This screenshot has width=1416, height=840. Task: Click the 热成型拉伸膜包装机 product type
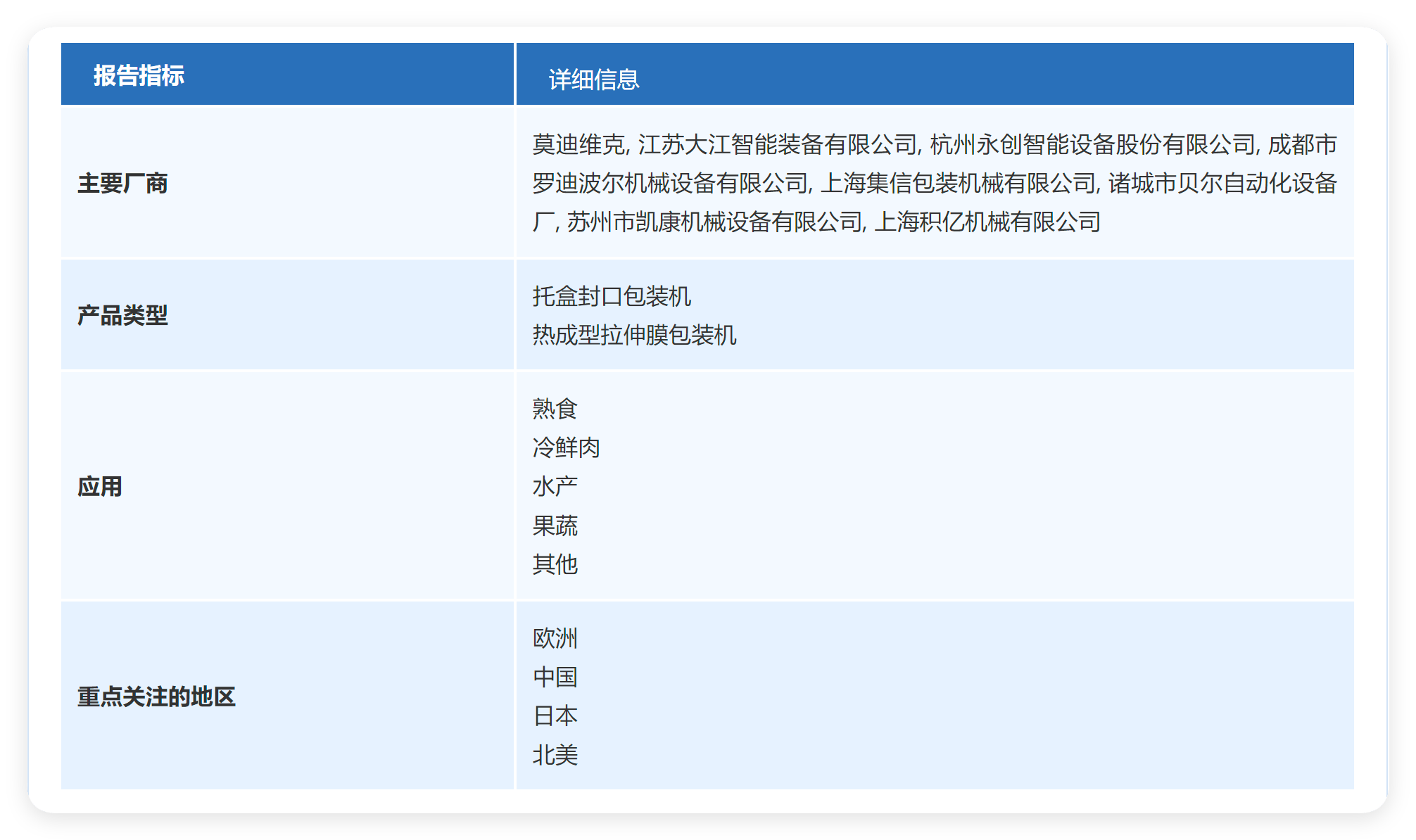coord(634,335)
